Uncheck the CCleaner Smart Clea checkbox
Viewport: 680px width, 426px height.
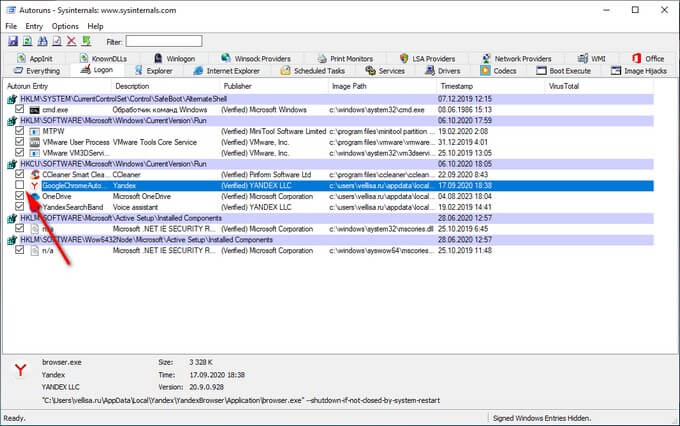(x=20, y=174)
